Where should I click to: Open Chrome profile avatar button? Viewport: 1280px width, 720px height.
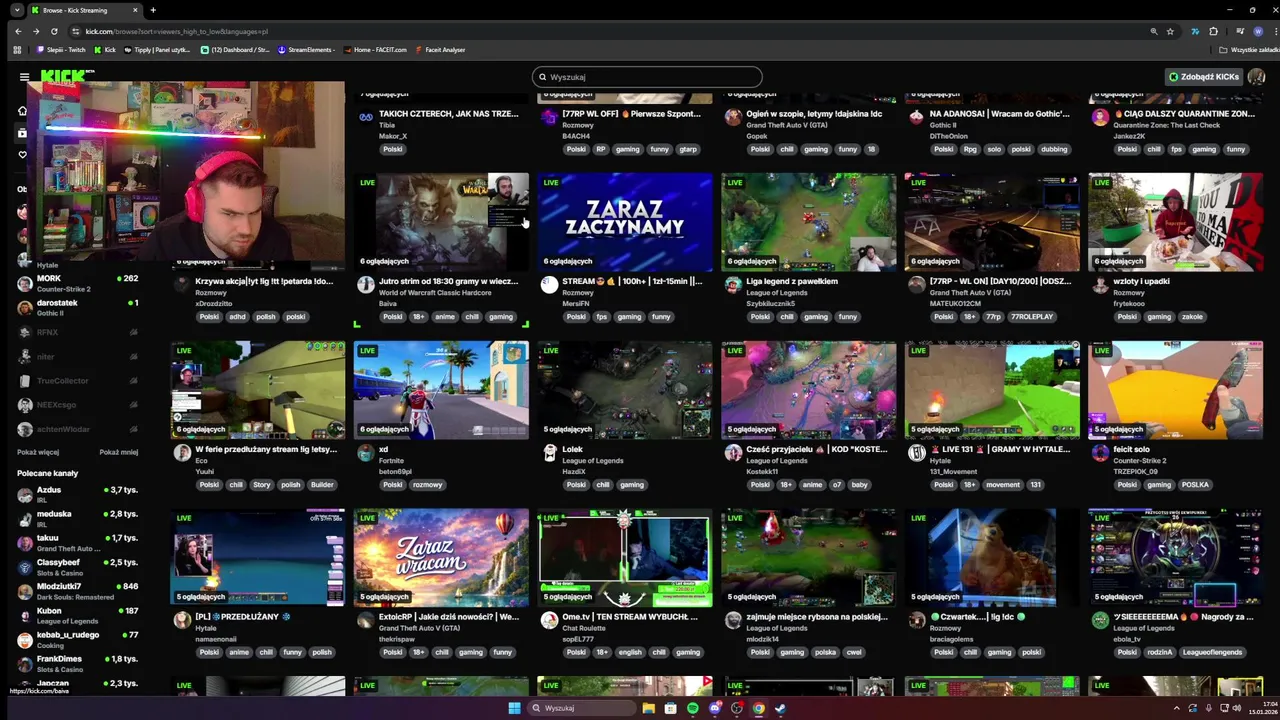point(1258,31)
